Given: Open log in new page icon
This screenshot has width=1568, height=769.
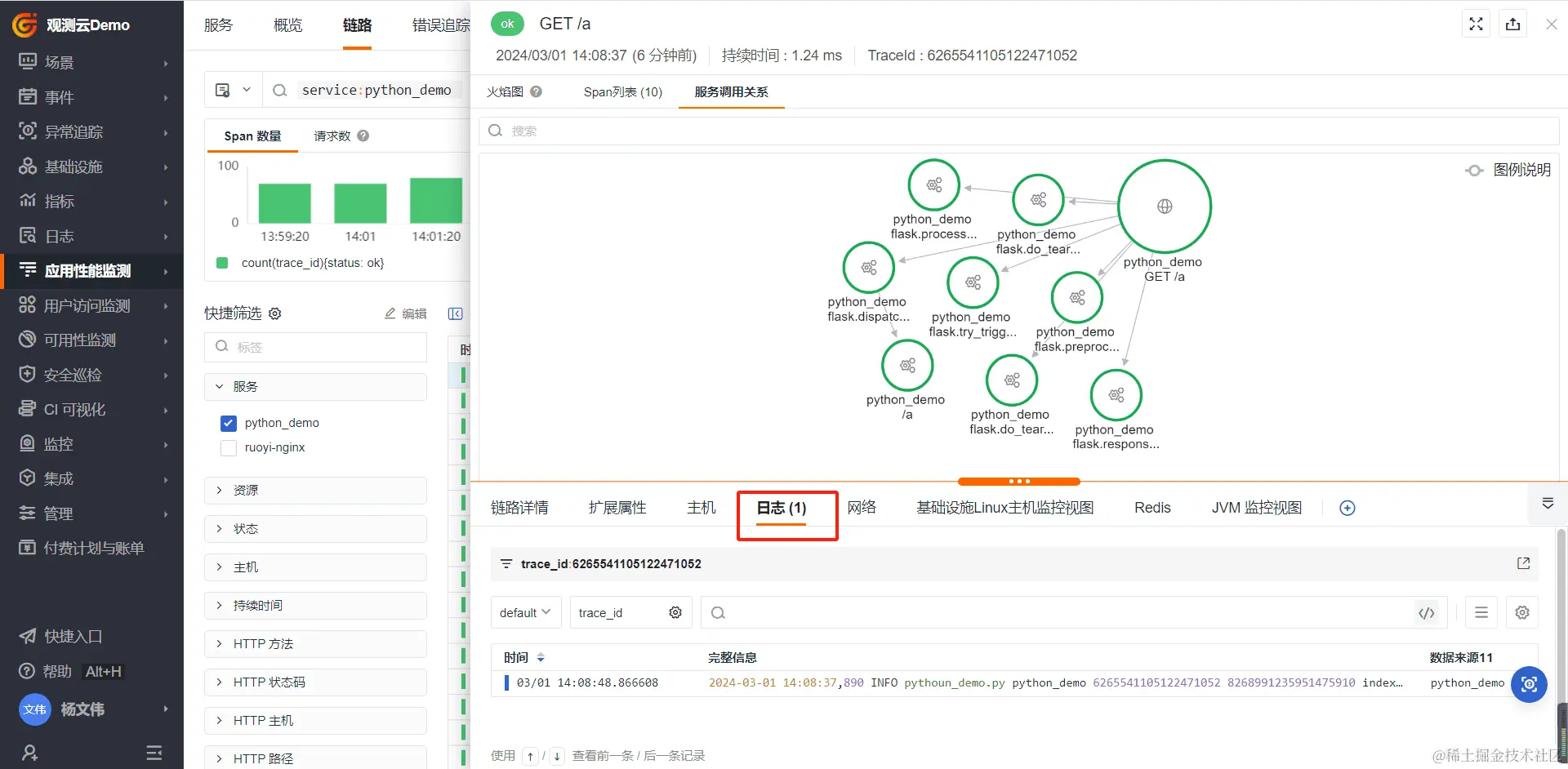Looking at the screenshot, I should [1523, 563].
